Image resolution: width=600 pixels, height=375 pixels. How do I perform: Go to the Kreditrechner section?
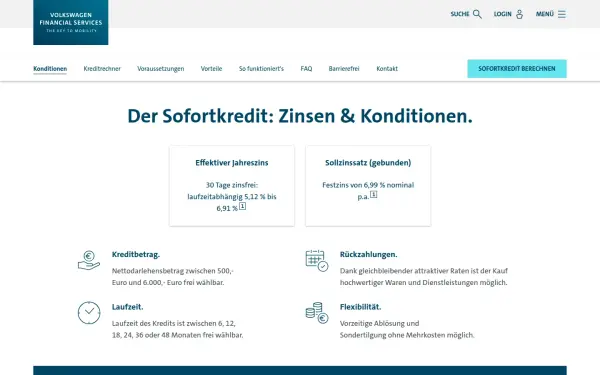(102, 69)
